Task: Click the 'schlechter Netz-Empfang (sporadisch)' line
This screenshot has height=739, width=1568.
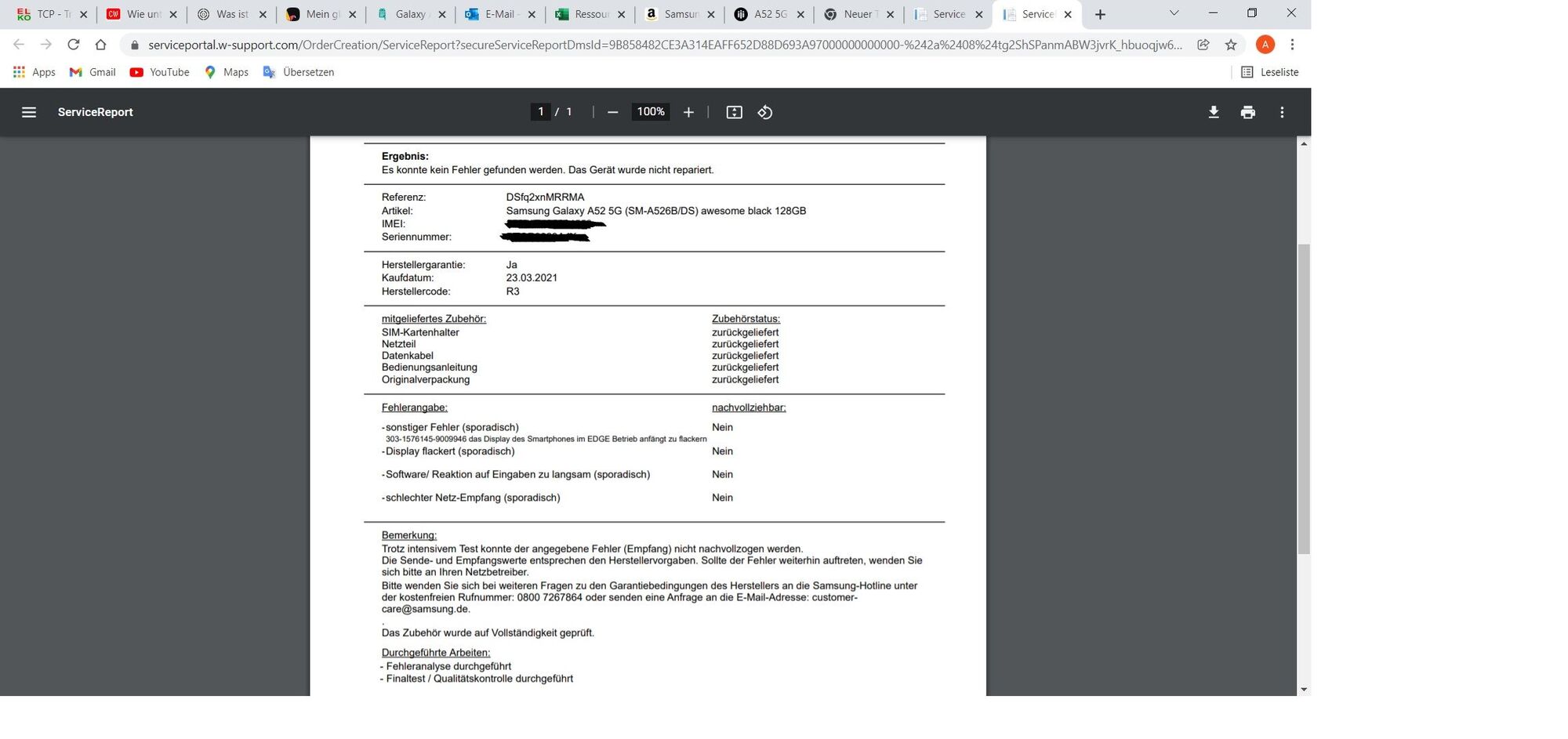Action: click(471, 498)
